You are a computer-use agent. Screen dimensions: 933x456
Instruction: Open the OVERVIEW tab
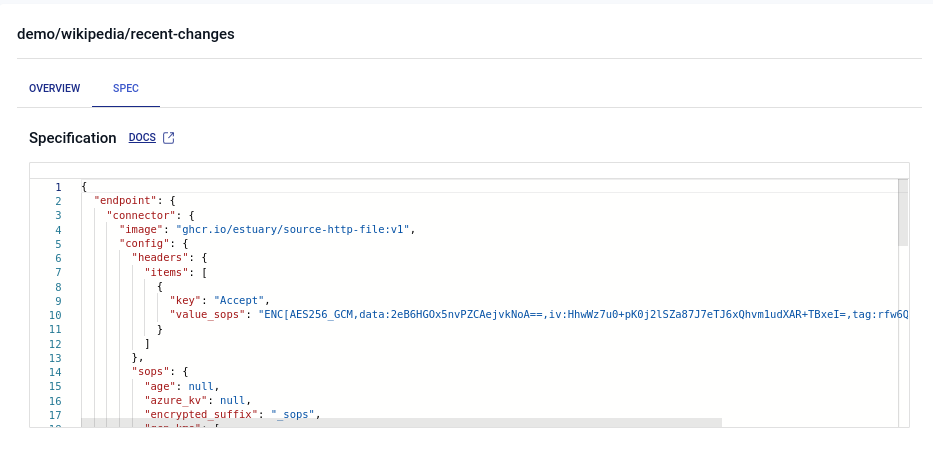tap(54, 88)
